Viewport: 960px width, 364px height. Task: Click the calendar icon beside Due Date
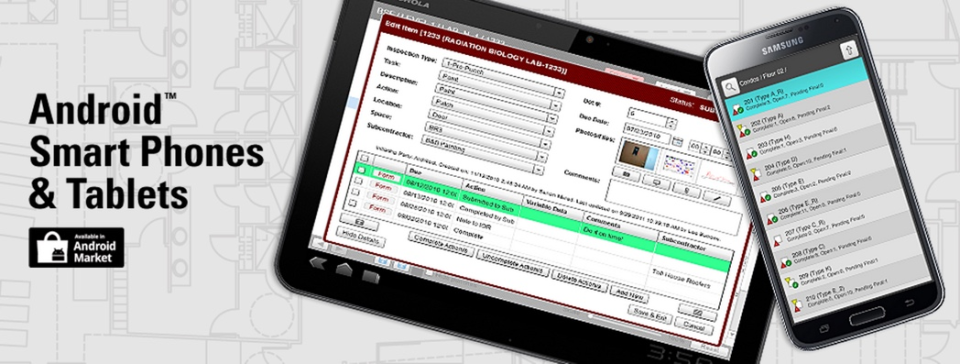[x=677, y=142]
